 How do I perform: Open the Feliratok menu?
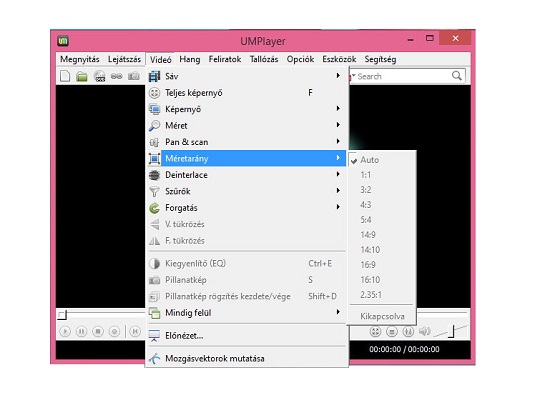click(x=225, y=59)
